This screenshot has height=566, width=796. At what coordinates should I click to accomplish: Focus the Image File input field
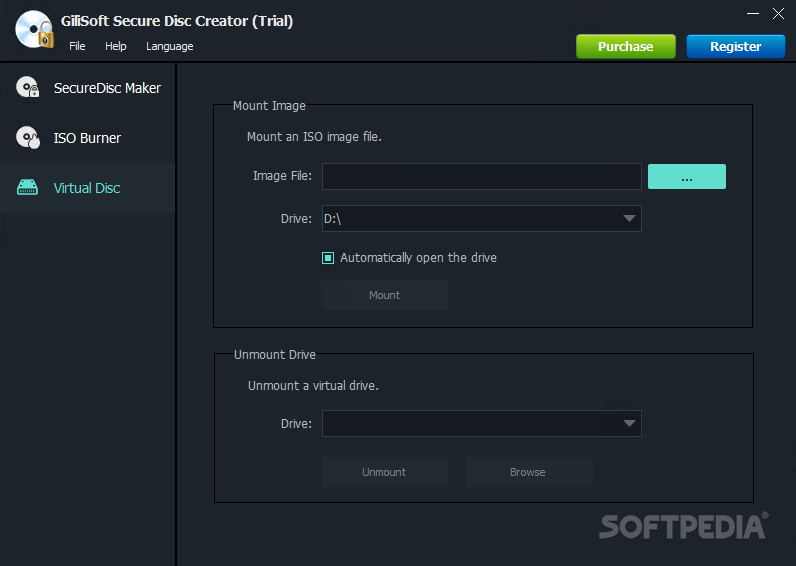click(481, 177)
